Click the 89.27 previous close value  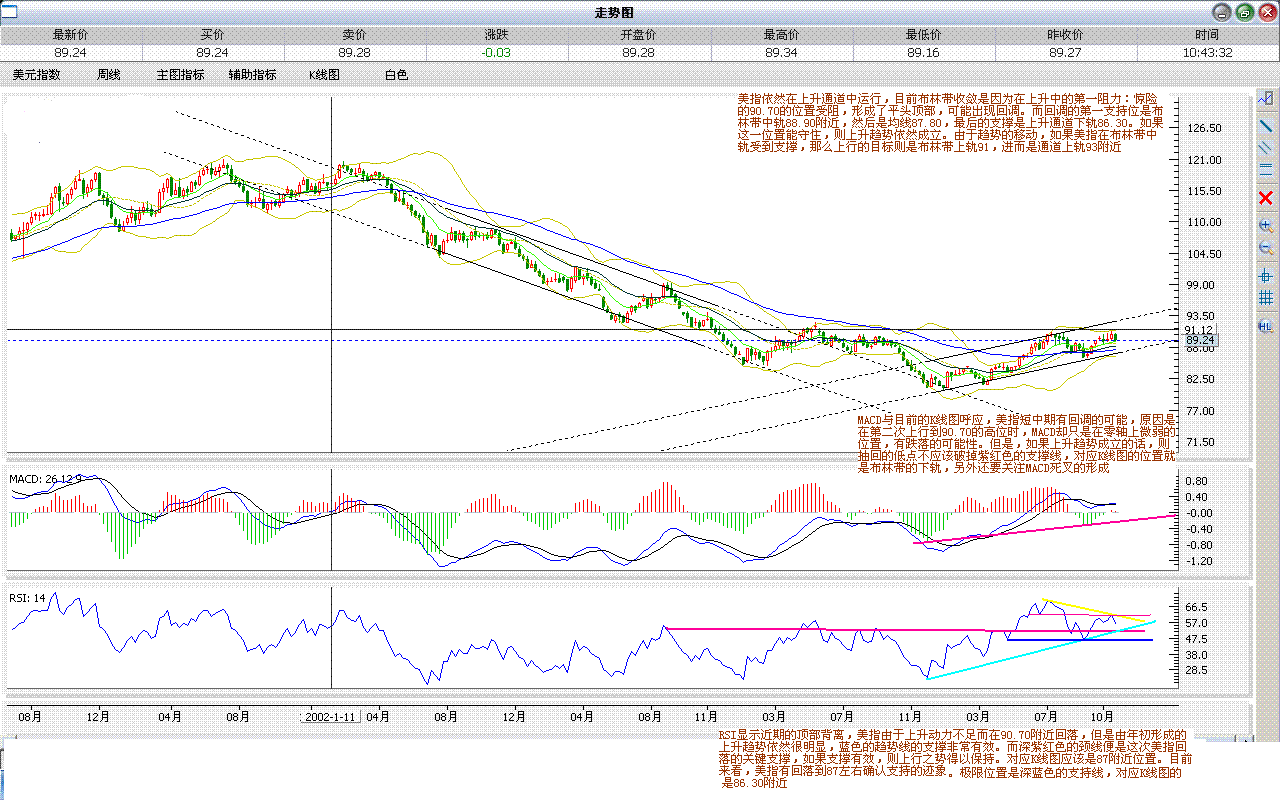point(1065,53)
